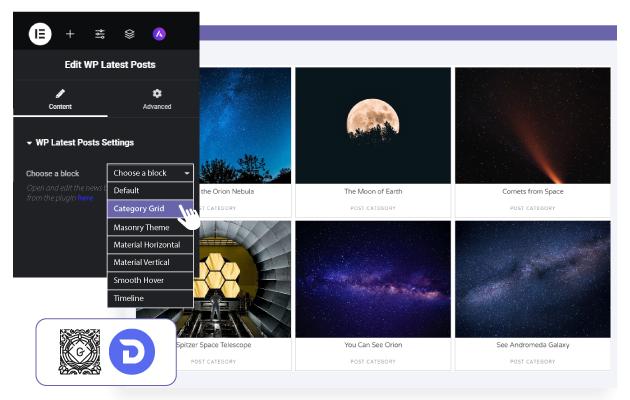The width and height of the screenshot is (630, 400).
Task: Switch to the Content tab
Action: click(x=60, y=99)
